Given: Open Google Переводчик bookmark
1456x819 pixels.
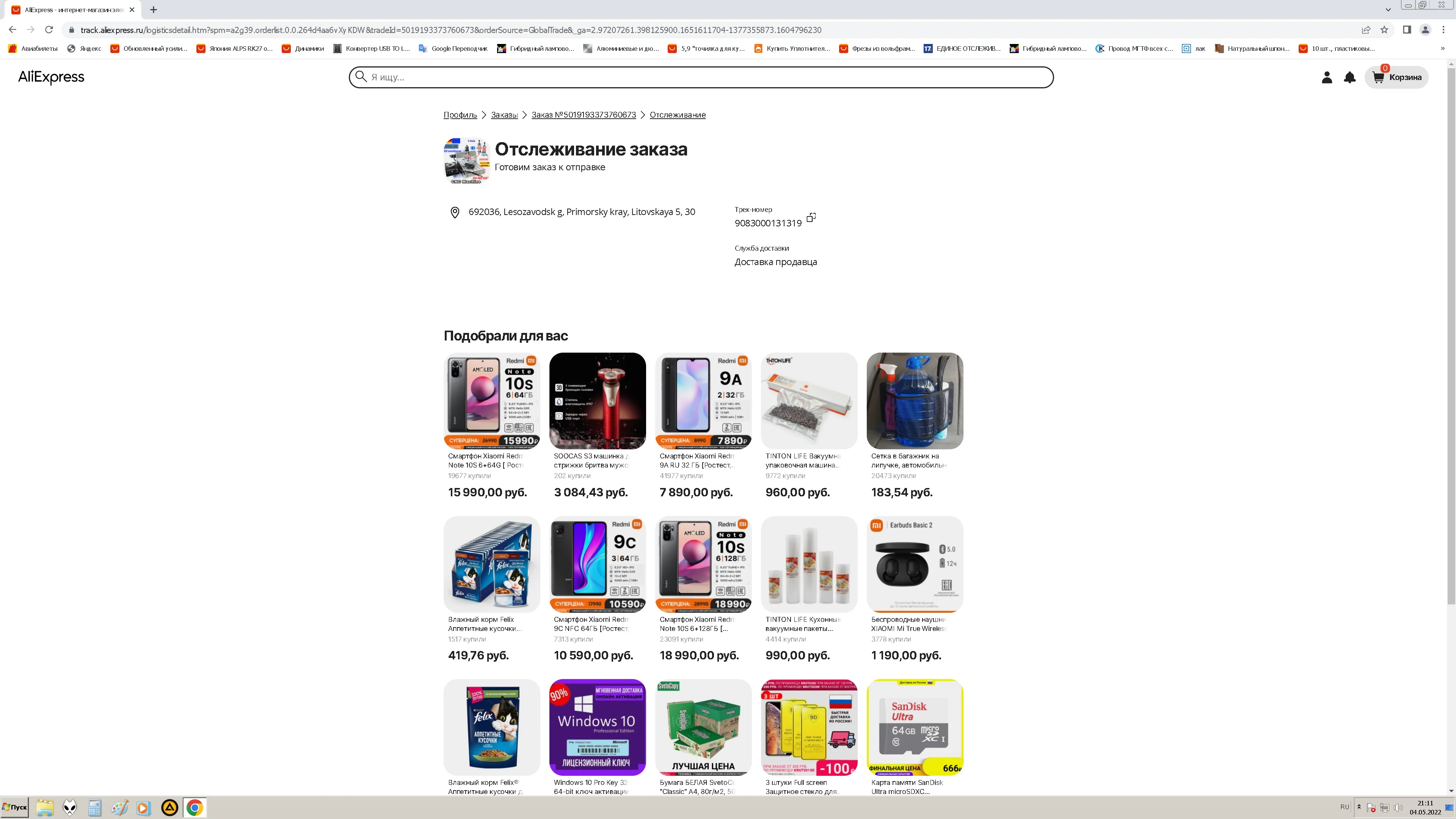Looking at the screenshot, I should click(453, 49).
